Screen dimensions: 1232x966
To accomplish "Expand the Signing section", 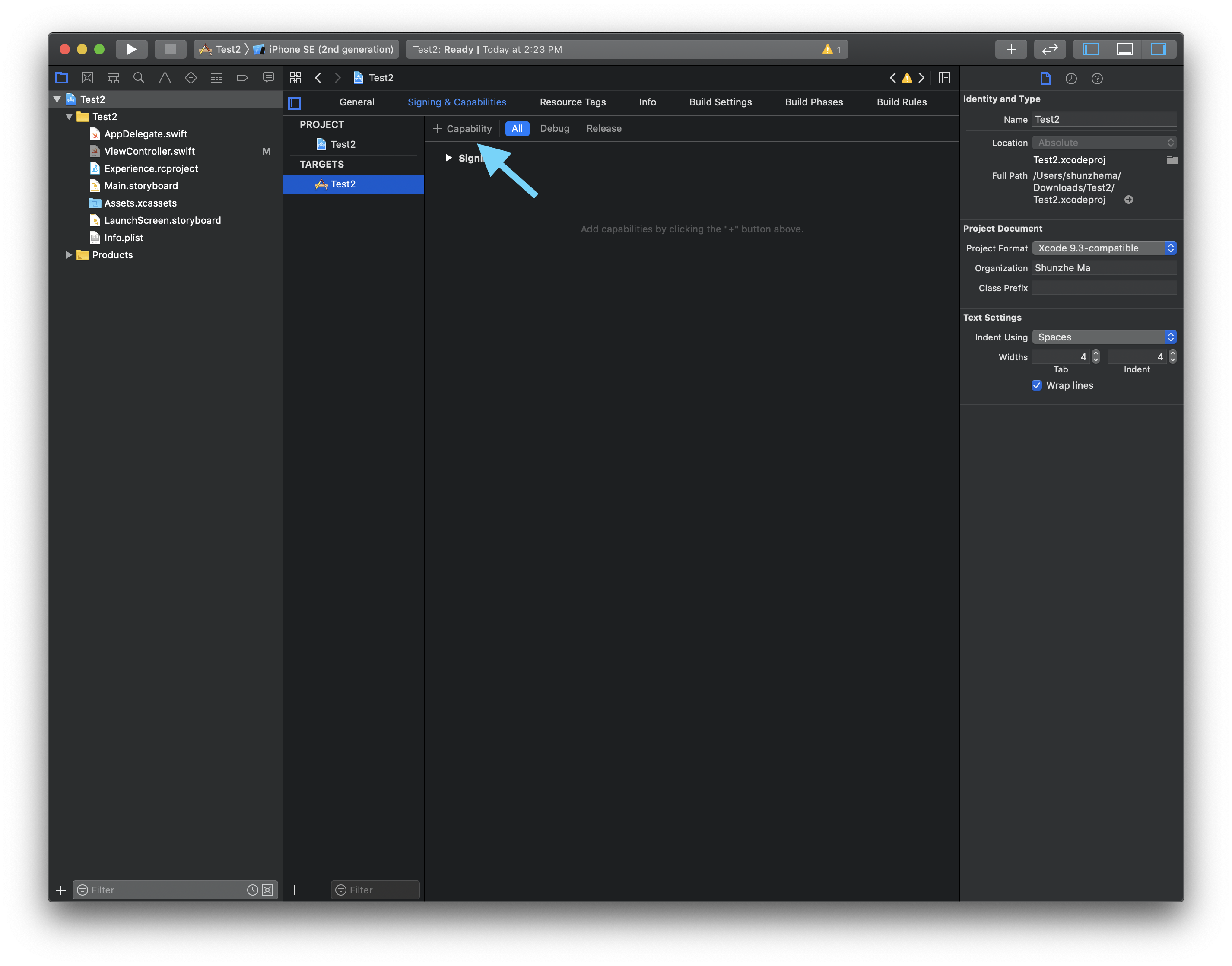I will pos(448,158).
